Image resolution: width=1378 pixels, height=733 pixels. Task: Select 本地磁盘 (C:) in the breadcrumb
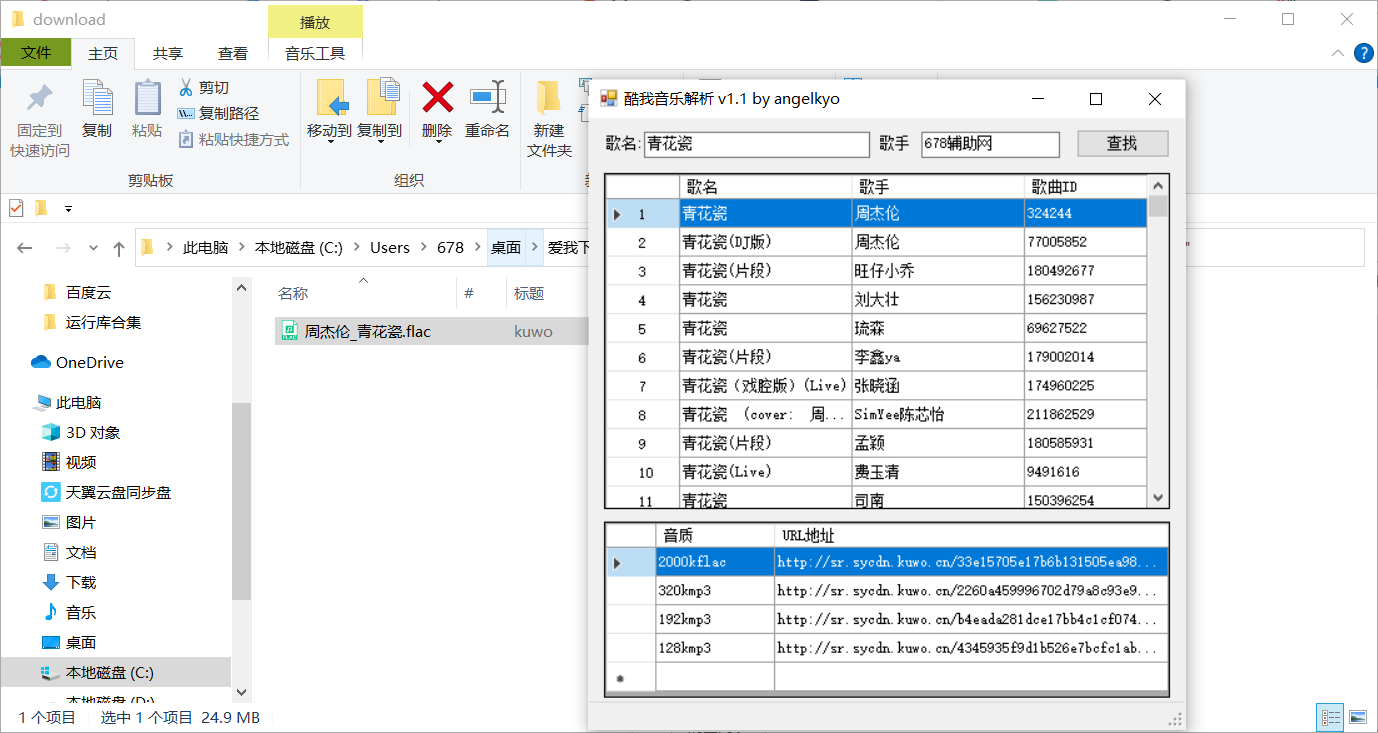point(299,248)
